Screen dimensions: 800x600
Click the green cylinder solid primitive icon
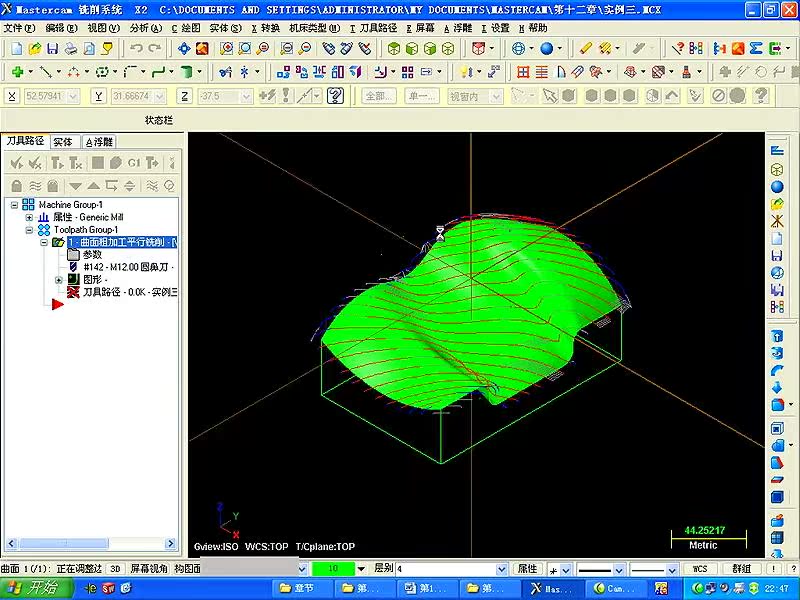[x=187, y=72]
